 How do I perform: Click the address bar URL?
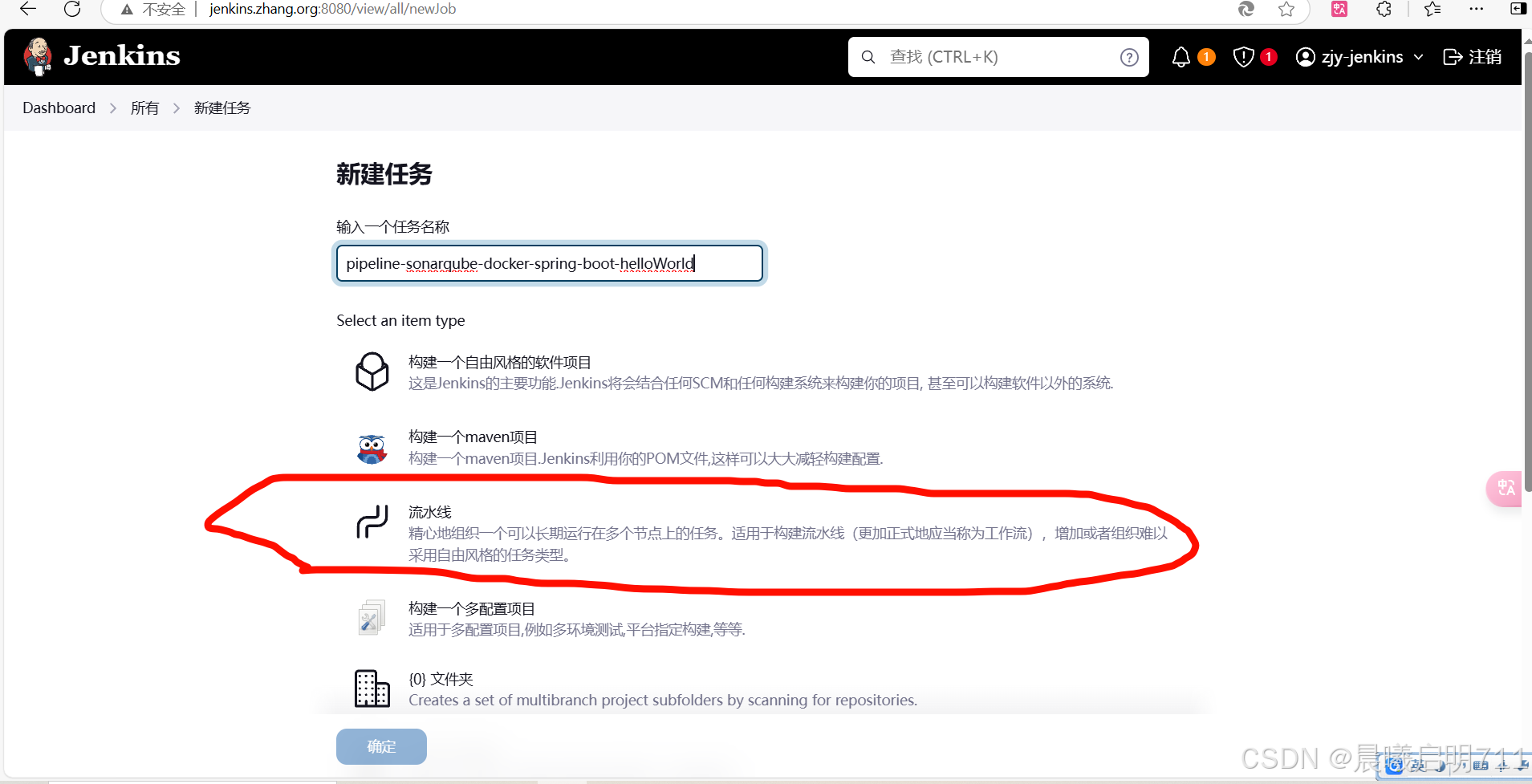coord(332,9)
